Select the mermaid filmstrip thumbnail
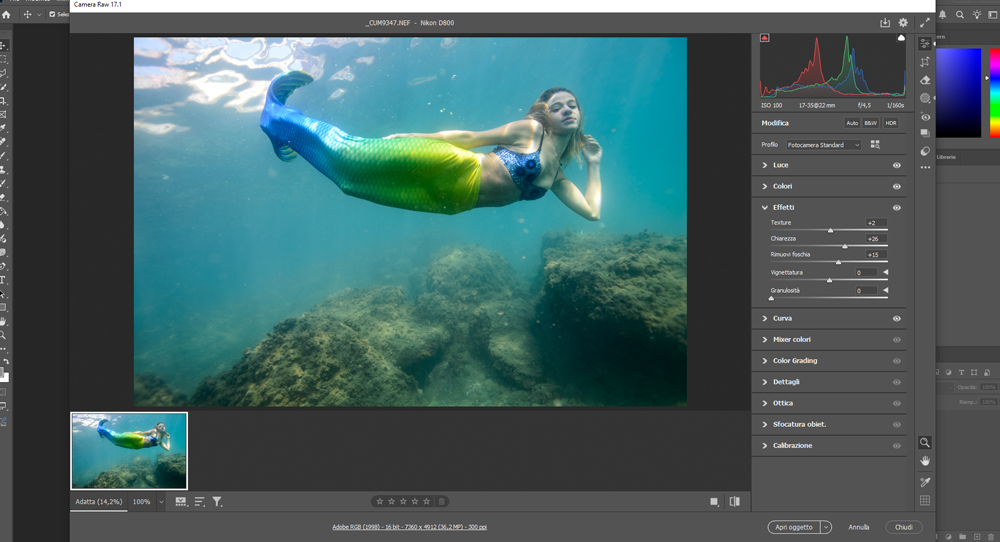Image resolution: width=1000 pixels, height=542 pixels. 129,450
